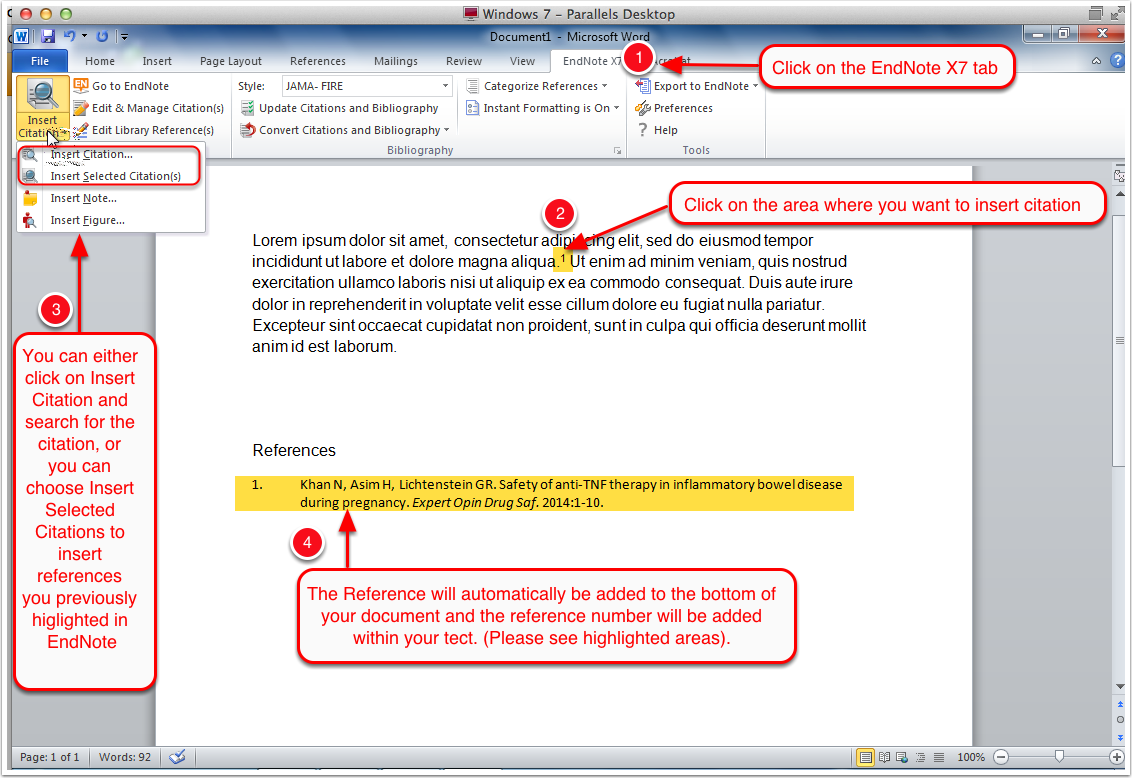Switch to Print Layout view

[865, 757]
